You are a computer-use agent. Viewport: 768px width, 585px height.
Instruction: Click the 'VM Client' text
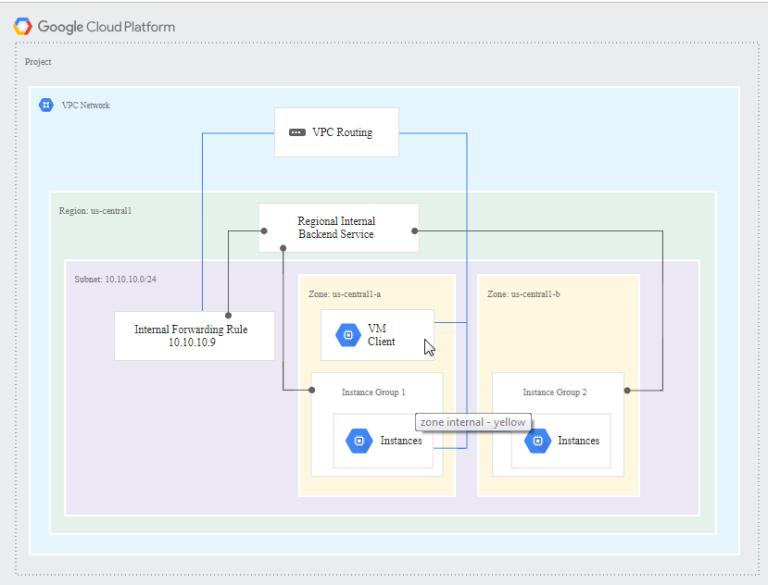pos(381,335)
